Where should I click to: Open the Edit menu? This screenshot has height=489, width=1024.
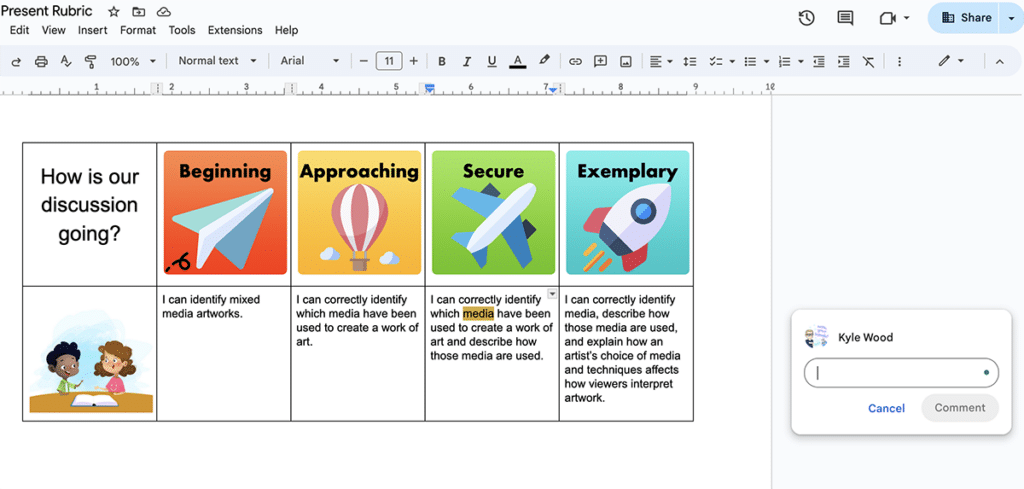20,30
